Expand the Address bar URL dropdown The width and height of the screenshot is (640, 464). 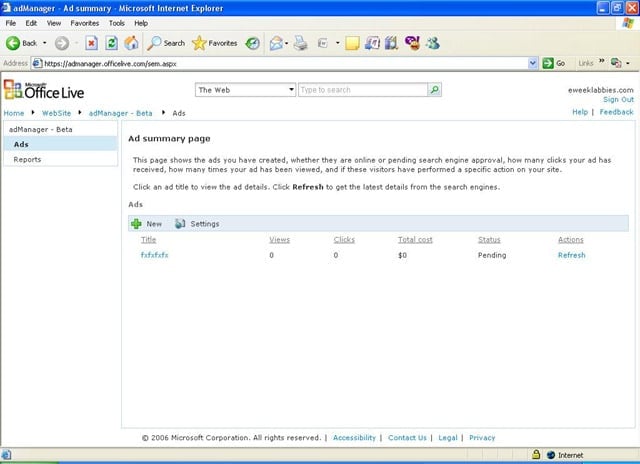tap(532, 63)
